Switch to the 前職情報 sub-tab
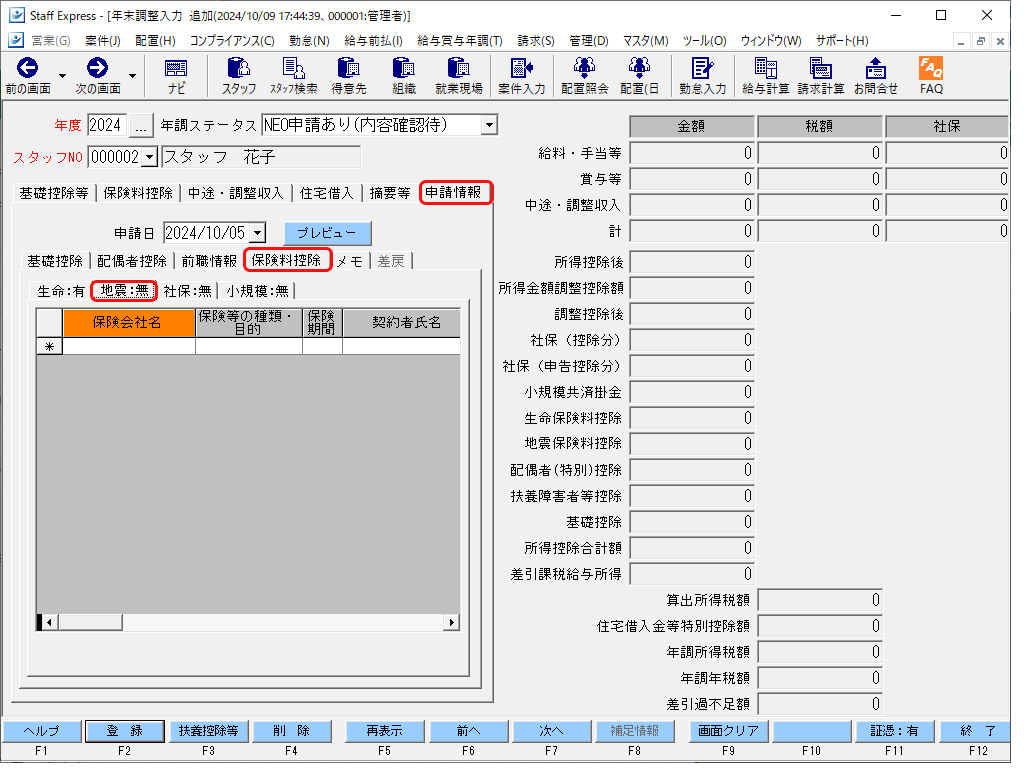1024x768 pixels. 208,261
